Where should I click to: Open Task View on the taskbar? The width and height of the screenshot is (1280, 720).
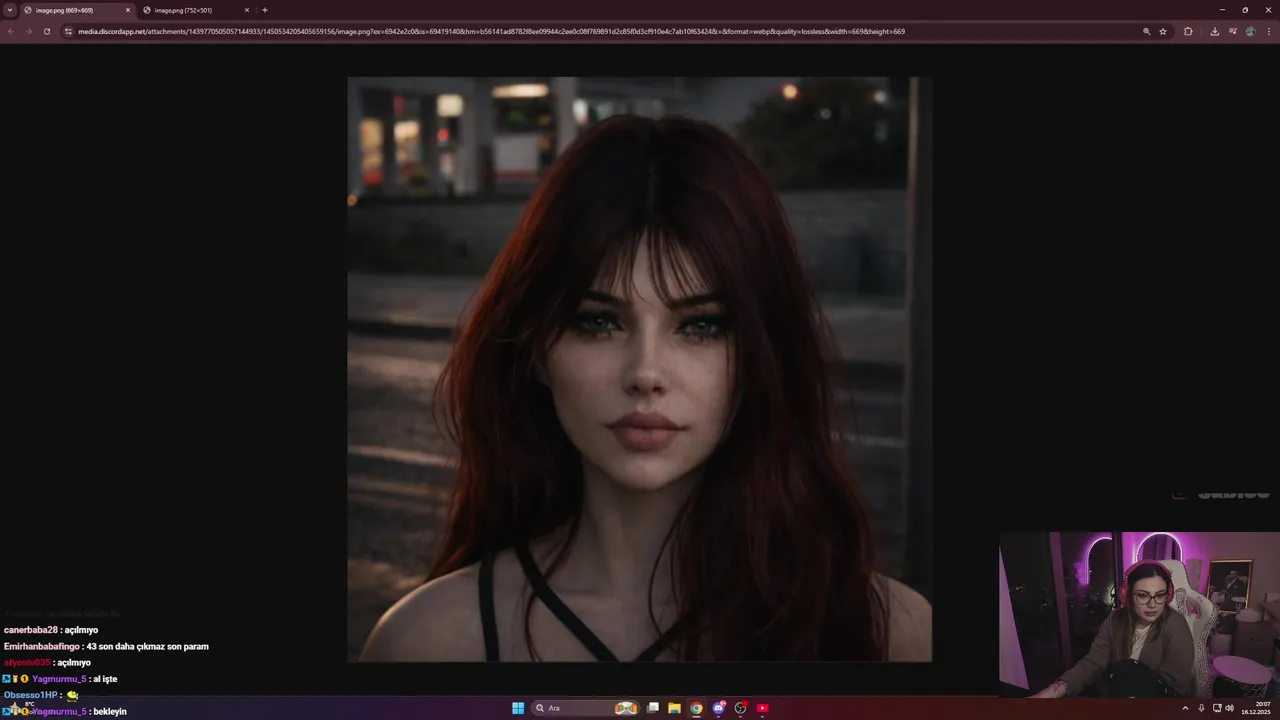[653, 708]
